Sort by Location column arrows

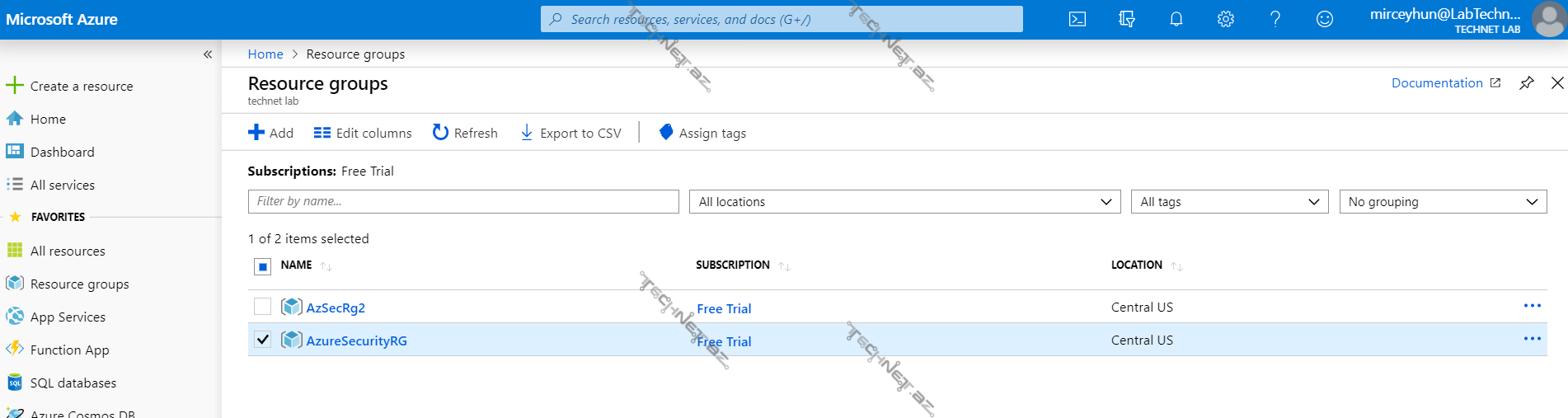coord(1176,266)
